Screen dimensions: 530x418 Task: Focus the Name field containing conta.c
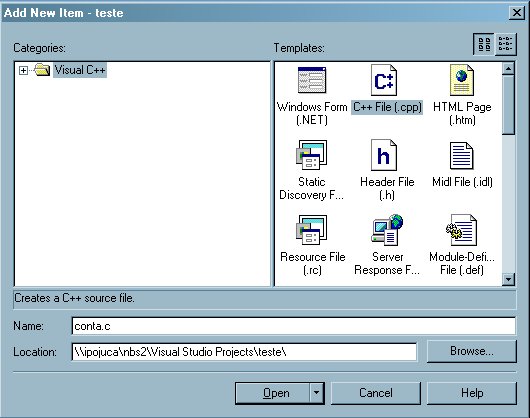pyautogui.click(x=293, y=326)
